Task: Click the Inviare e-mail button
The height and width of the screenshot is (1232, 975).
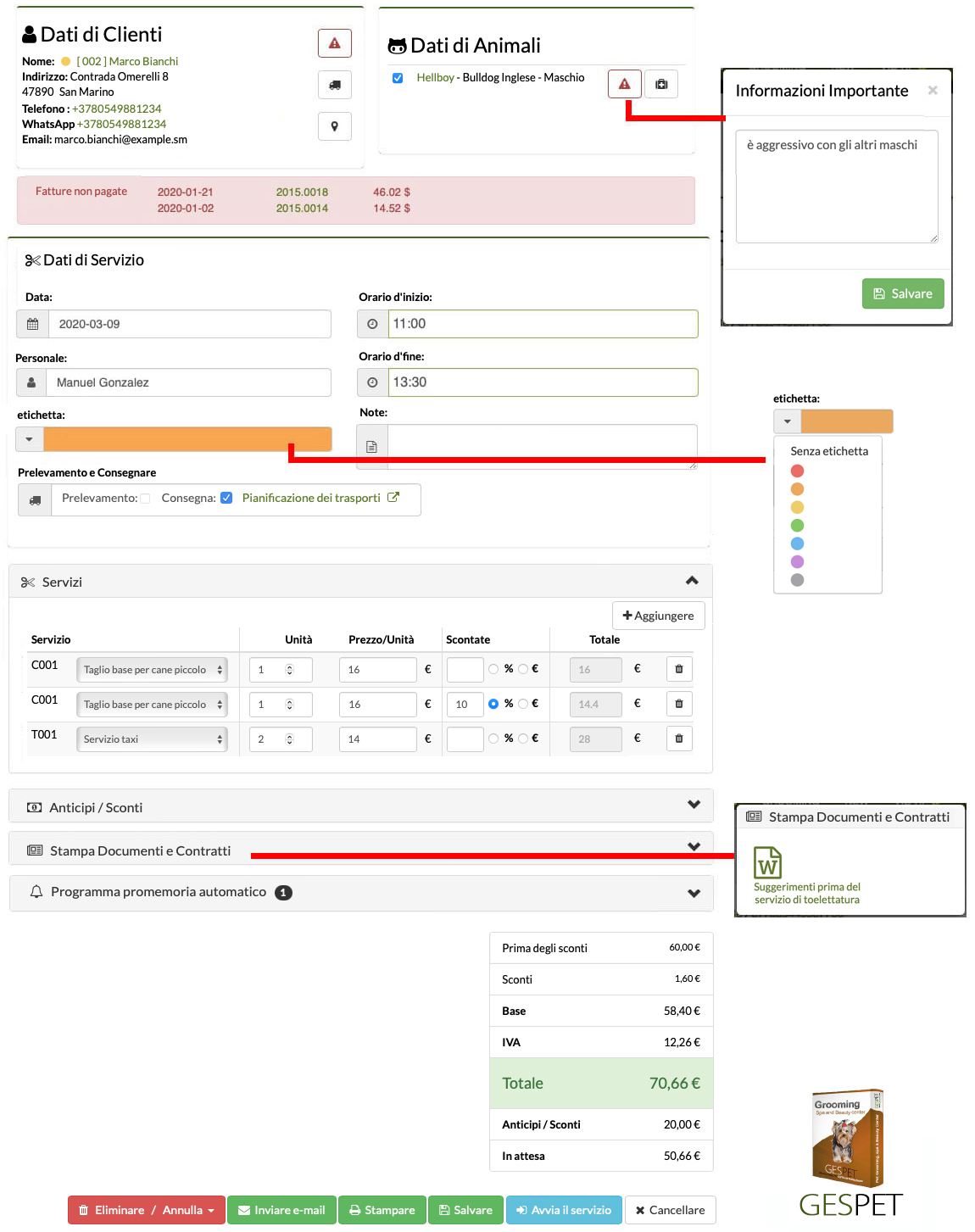Action: pyautogui.click(x=282, y=1210)
